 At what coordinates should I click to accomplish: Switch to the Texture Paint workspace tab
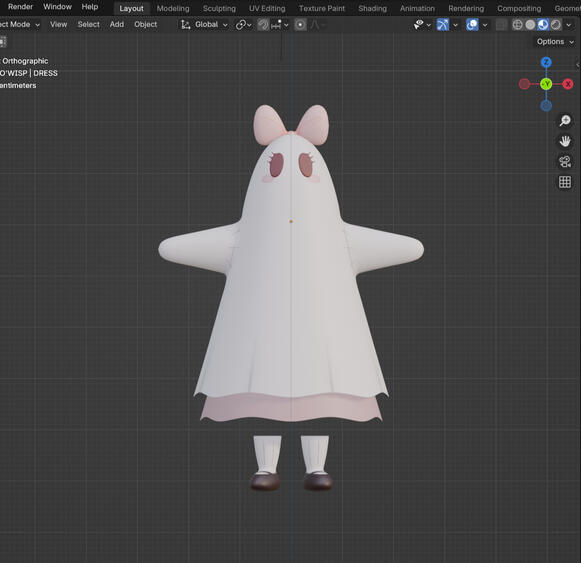(x=322, y=8)
